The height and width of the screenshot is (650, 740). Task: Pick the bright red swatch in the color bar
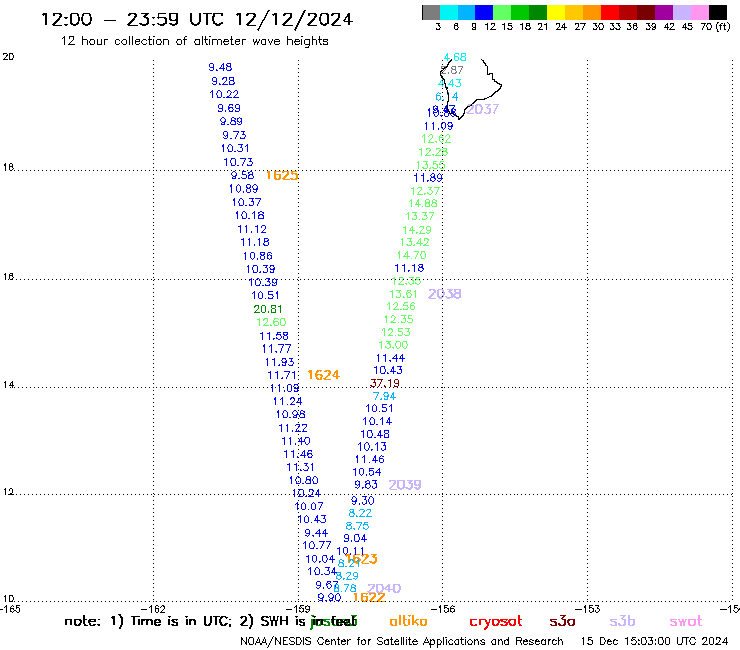(x=610, y=12)
